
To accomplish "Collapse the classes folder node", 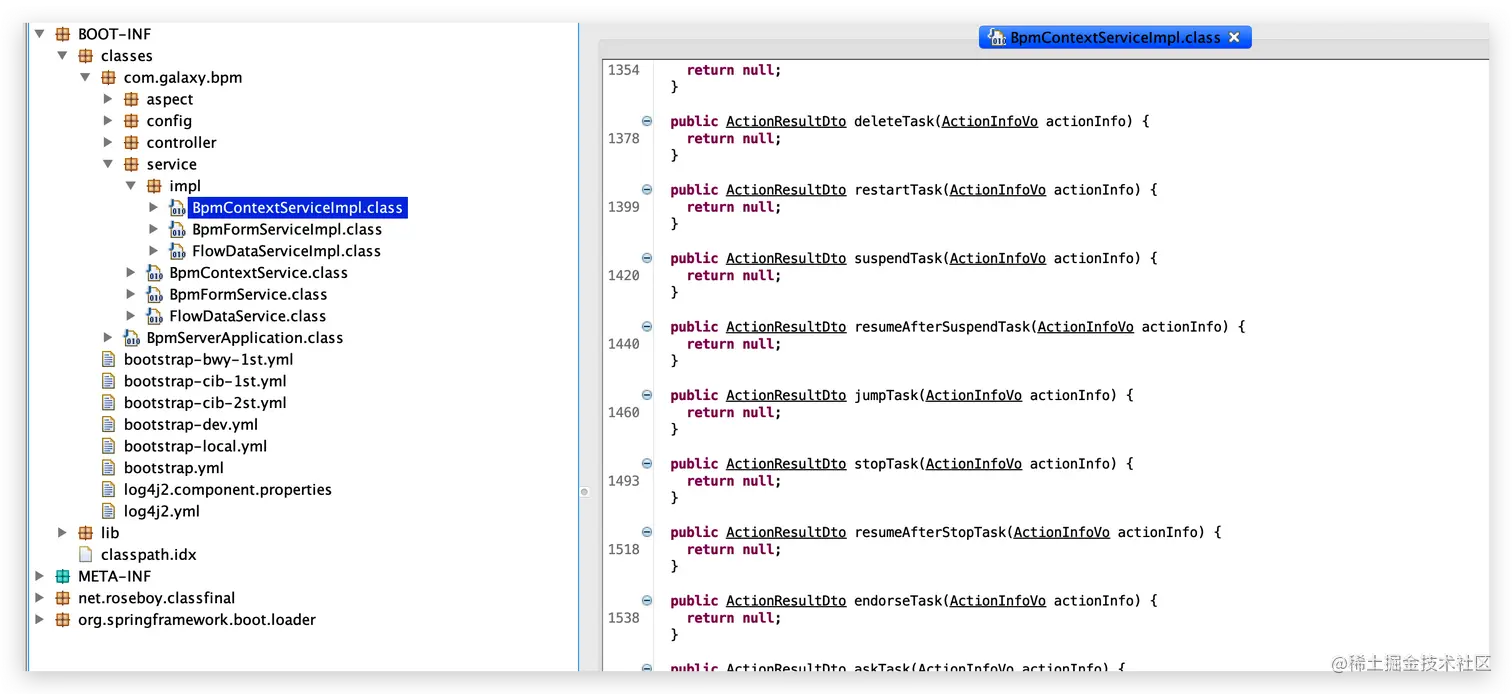I will pyautogui.click(x=63, y=56).
